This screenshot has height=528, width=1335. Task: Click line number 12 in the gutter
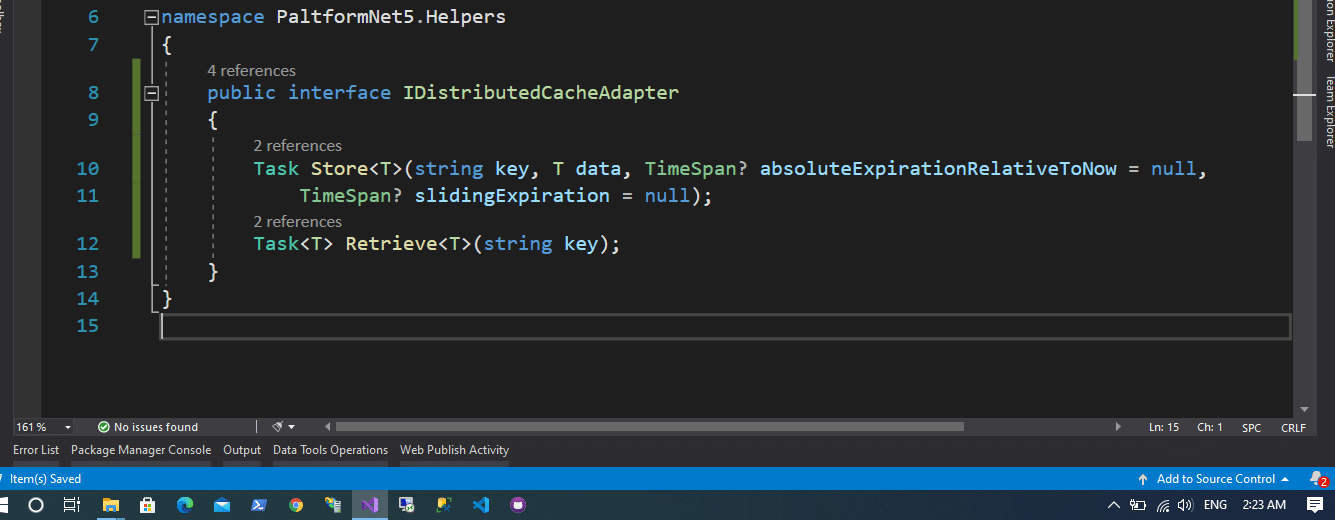tap(88, 244)
